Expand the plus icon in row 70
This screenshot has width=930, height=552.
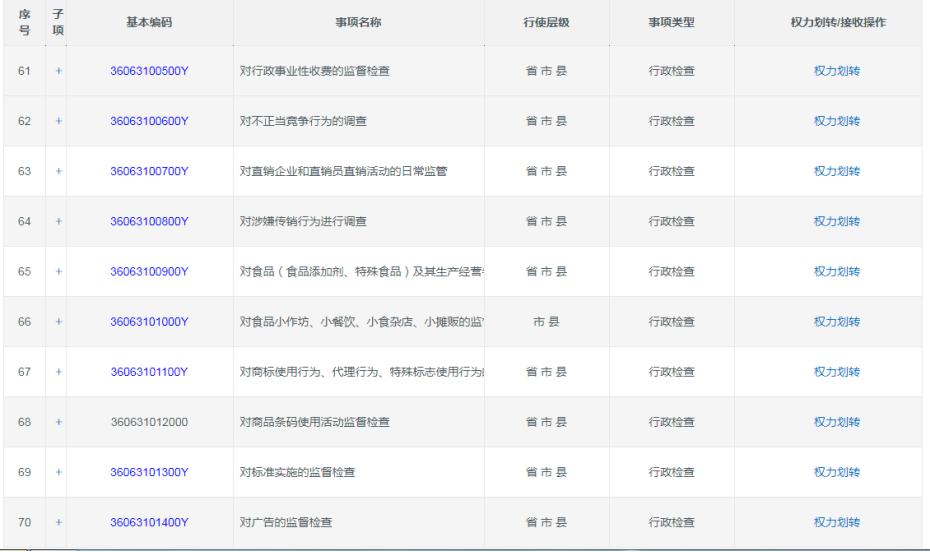(58, 522)
